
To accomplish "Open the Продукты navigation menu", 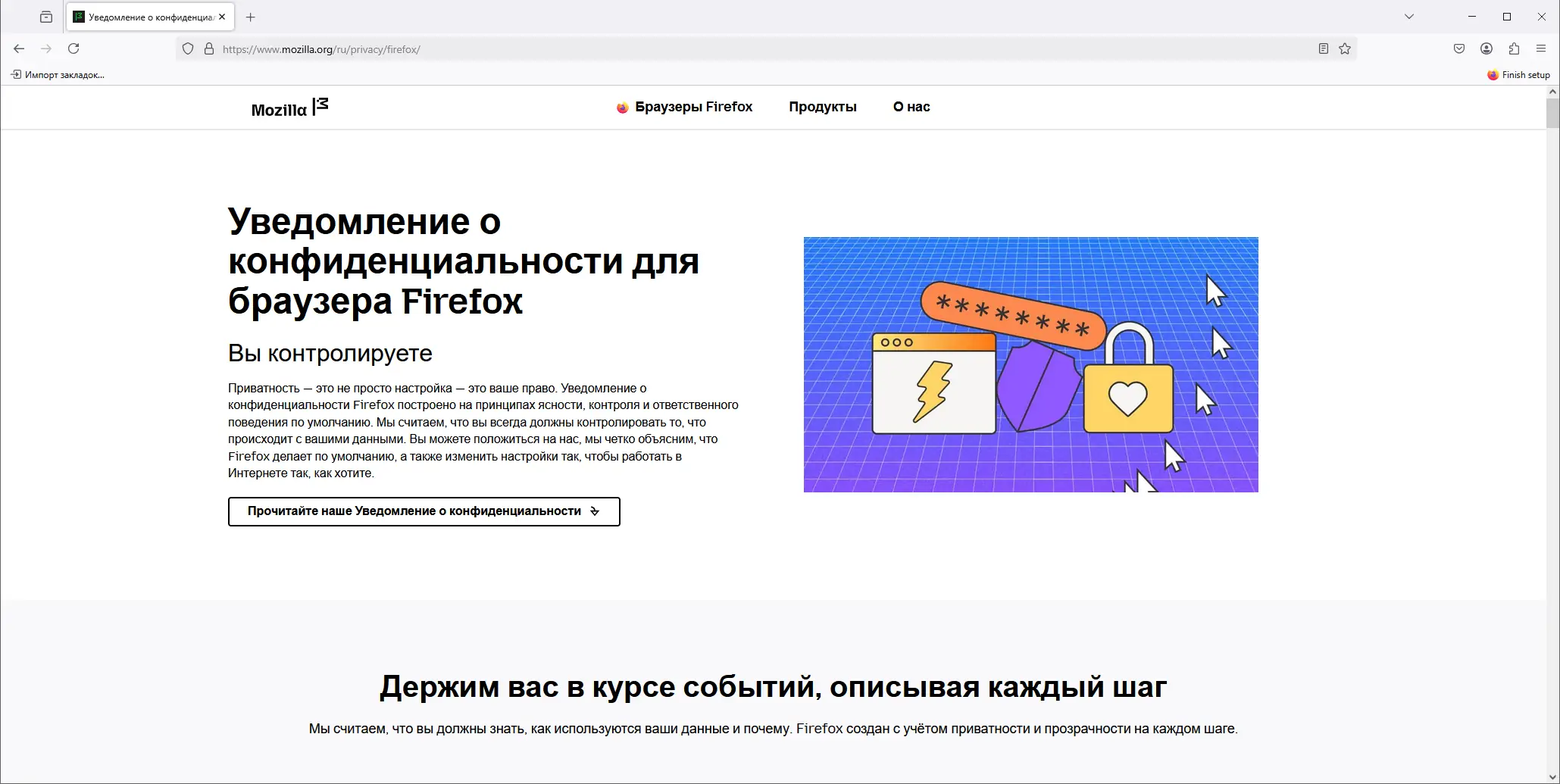I will [x=823, y=107].
